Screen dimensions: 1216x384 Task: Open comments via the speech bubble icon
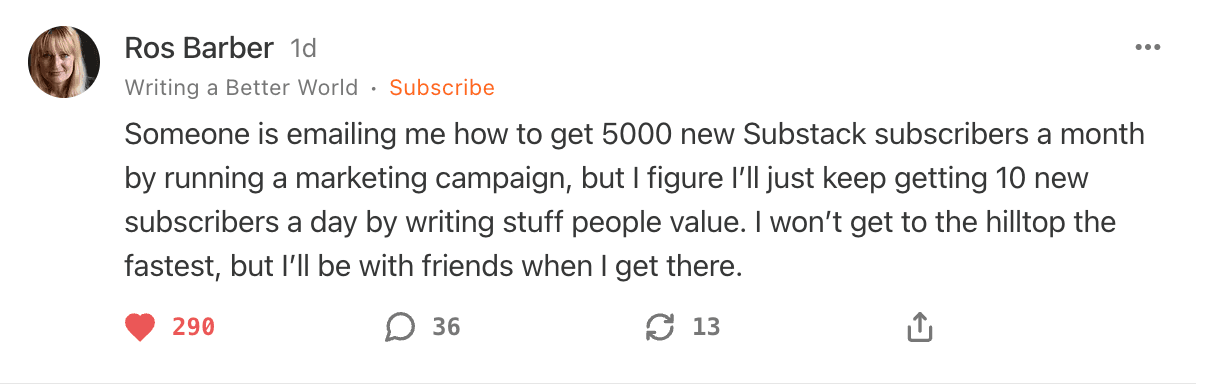point(400,326)
